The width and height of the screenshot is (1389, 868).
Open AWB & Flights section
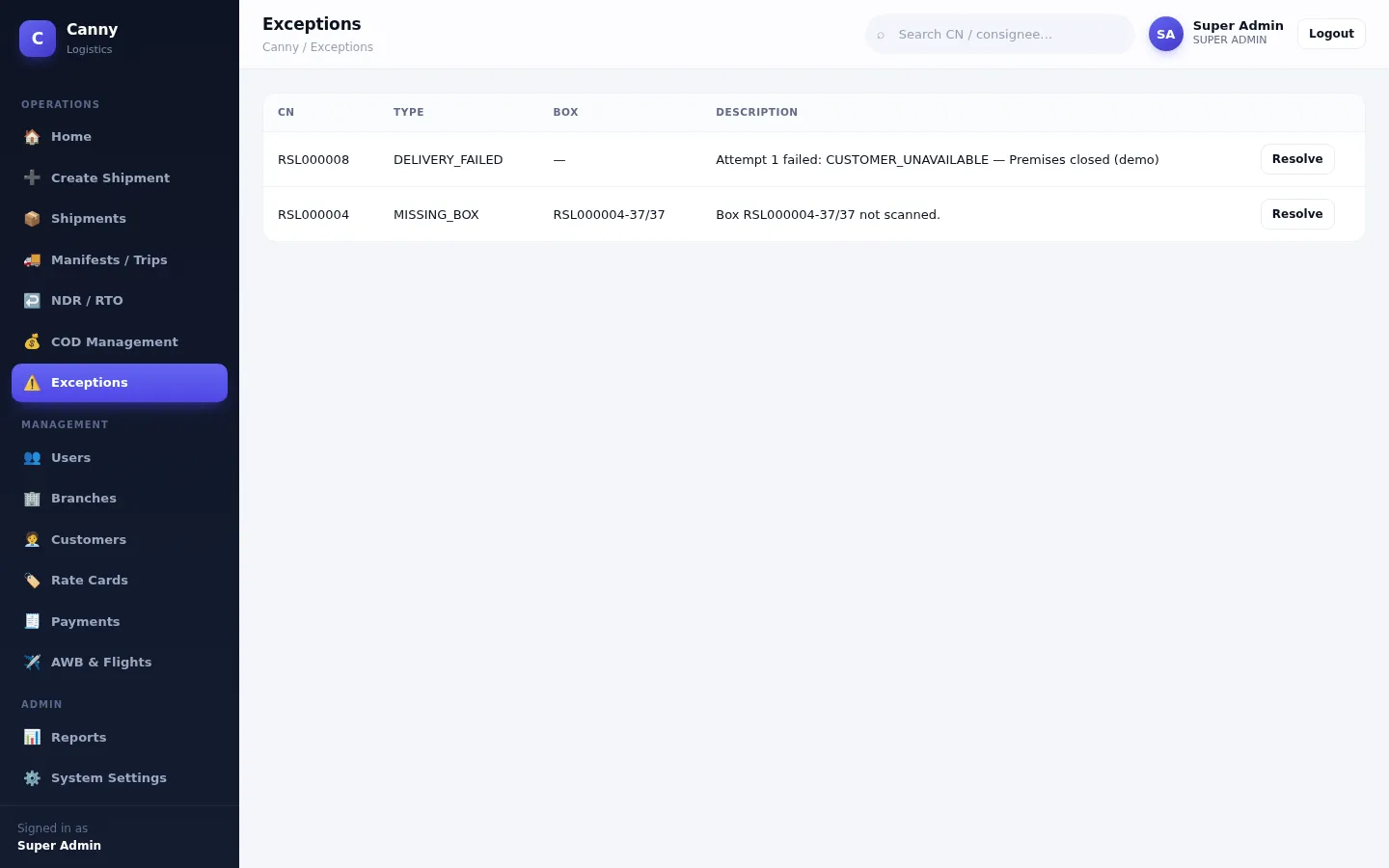(x=120, y=663)
